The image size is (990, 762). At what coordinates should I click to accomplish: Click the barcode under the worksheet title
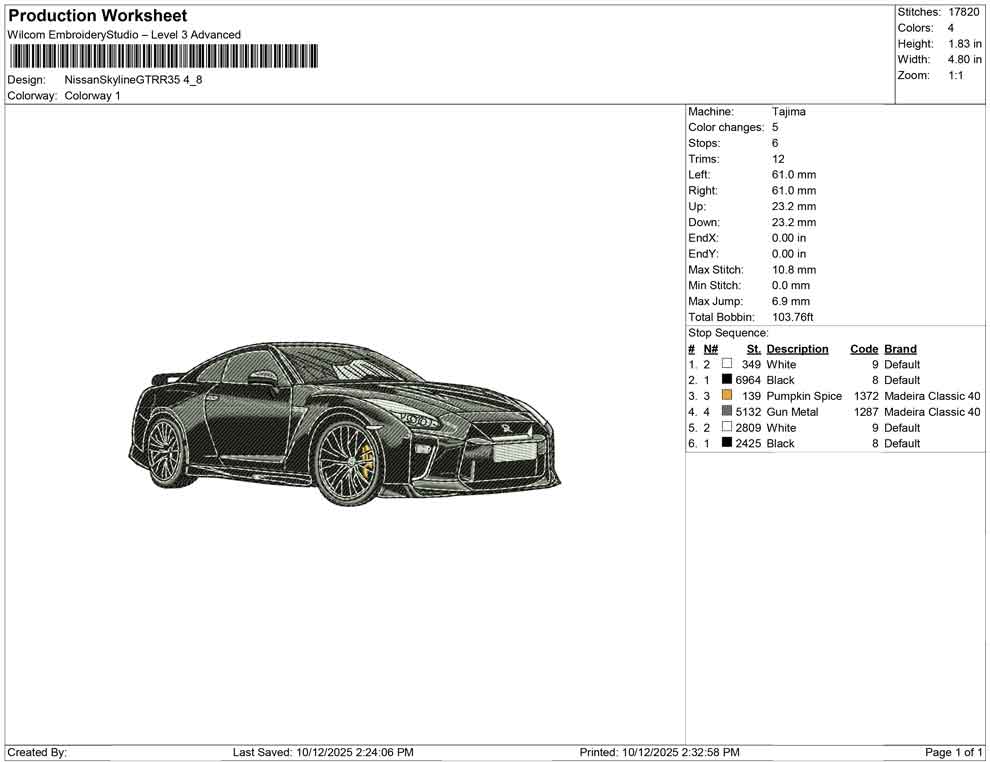click(162, 56)
